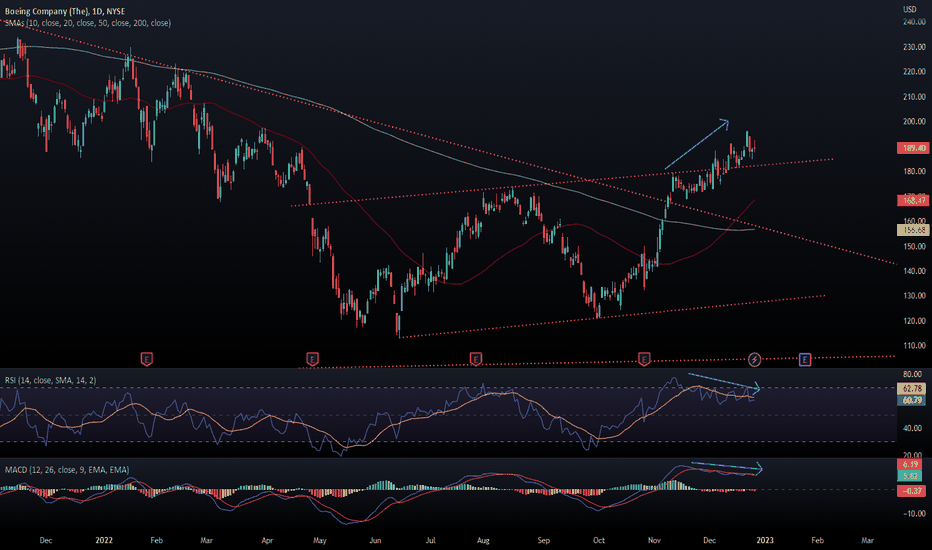
Task: Click the USD currency label
Action: [910, 9]
